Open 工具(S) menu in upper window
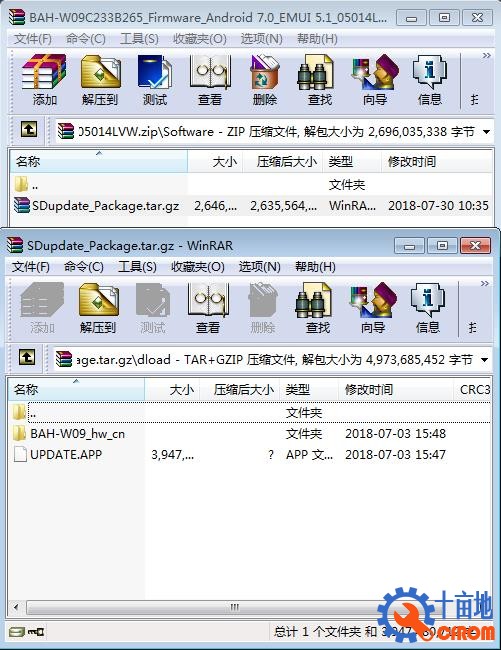This screenshot has height=650, width=501. [x=139, y=39]
